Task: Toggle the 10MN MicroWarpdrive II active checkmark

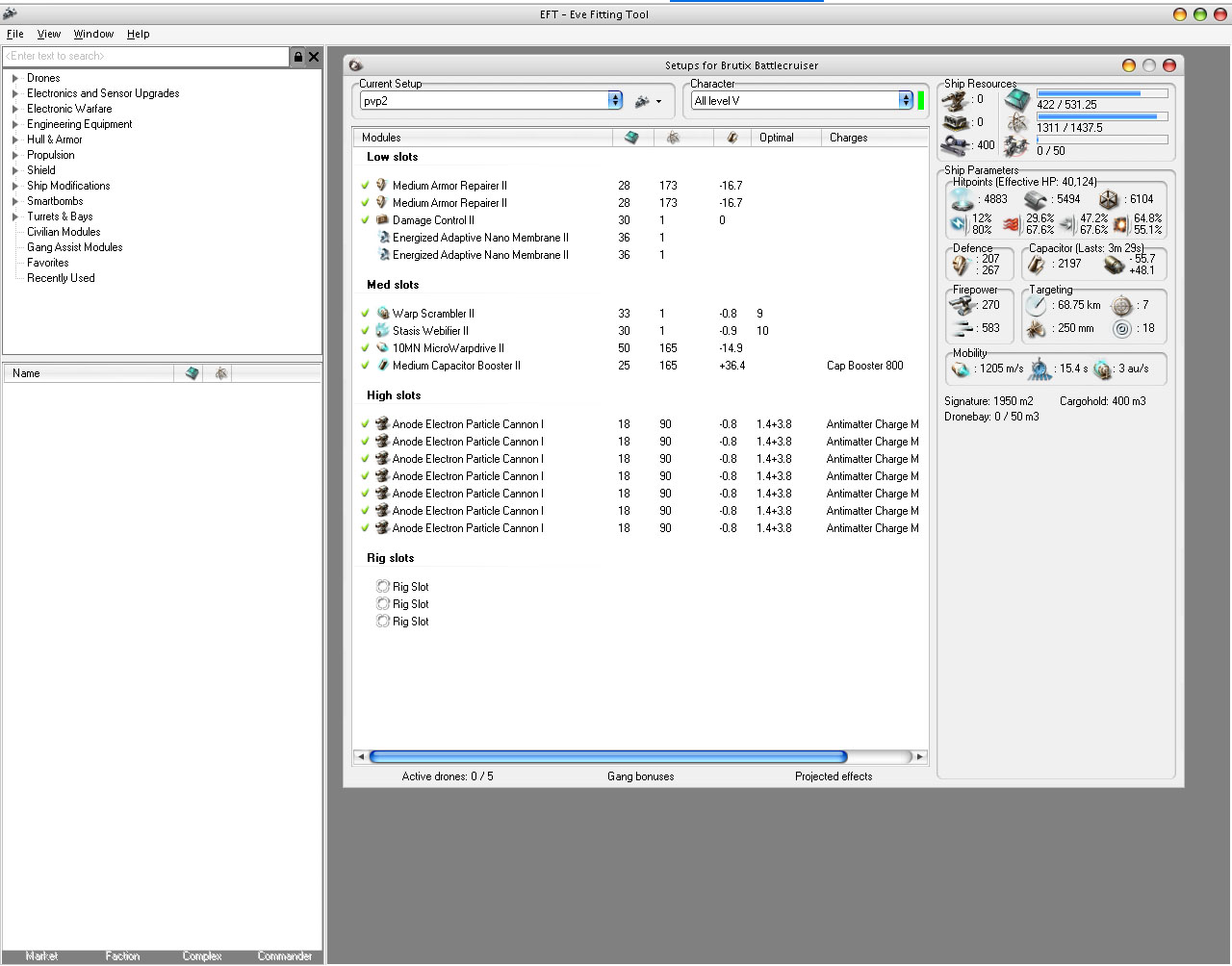Action: 366,348
